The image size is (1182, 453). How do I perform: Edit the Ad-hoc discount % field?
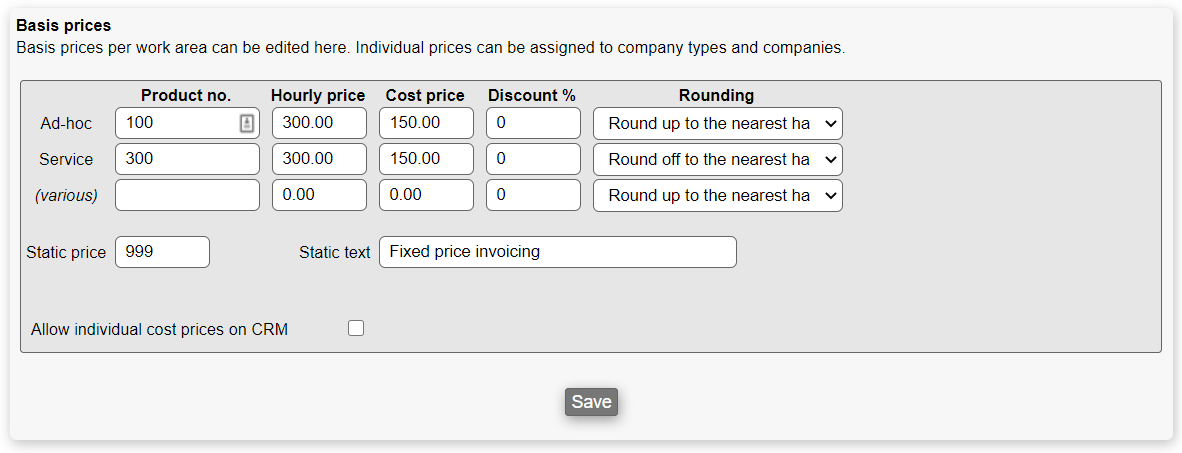pyautogui.click(x=533, y=124)
